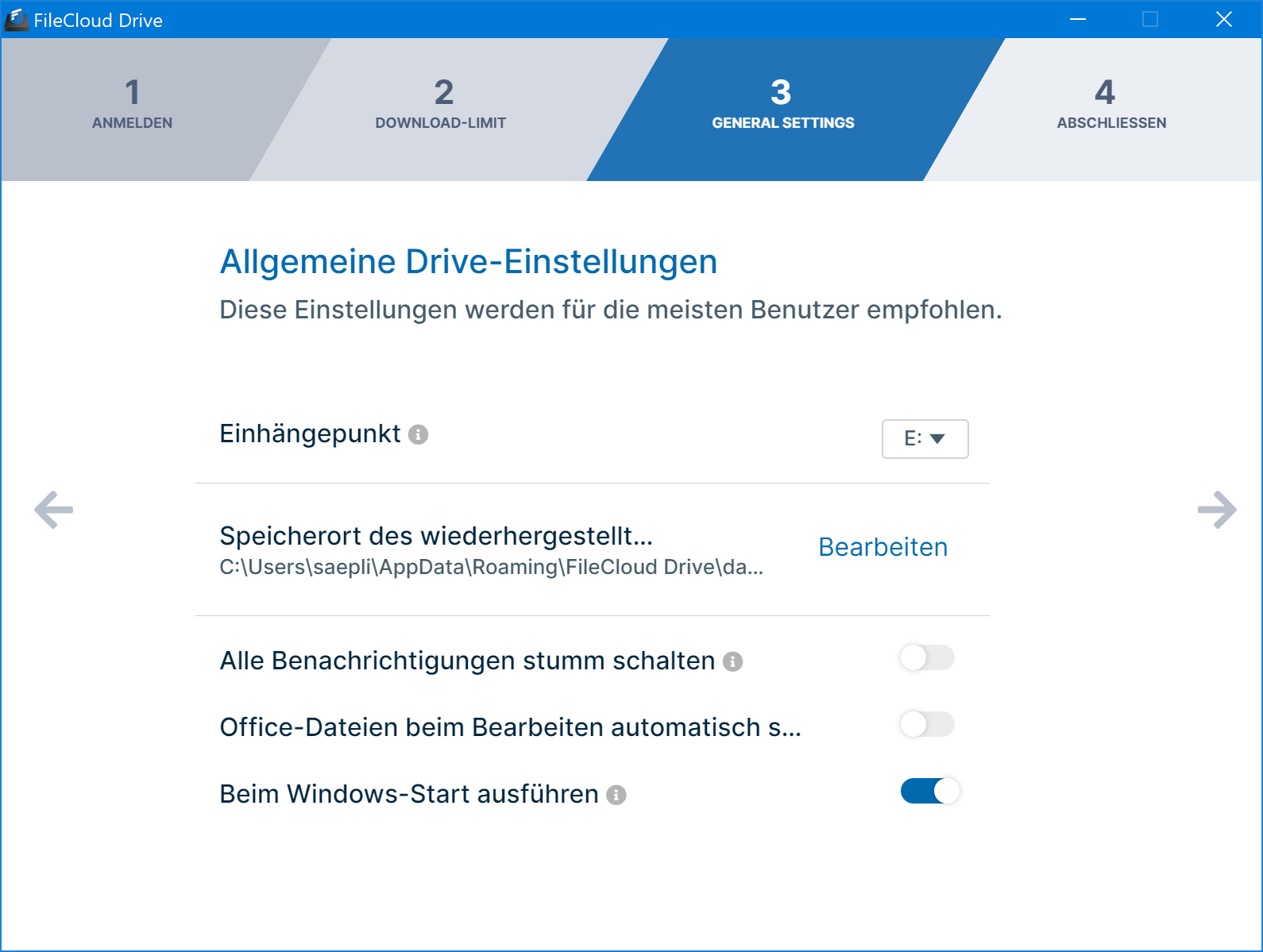The height and width of the screenshot is (952, 1263).
Task: Show info for Alle Benachrichtigungen stumm schalten
Action: [x=732, y=661]
